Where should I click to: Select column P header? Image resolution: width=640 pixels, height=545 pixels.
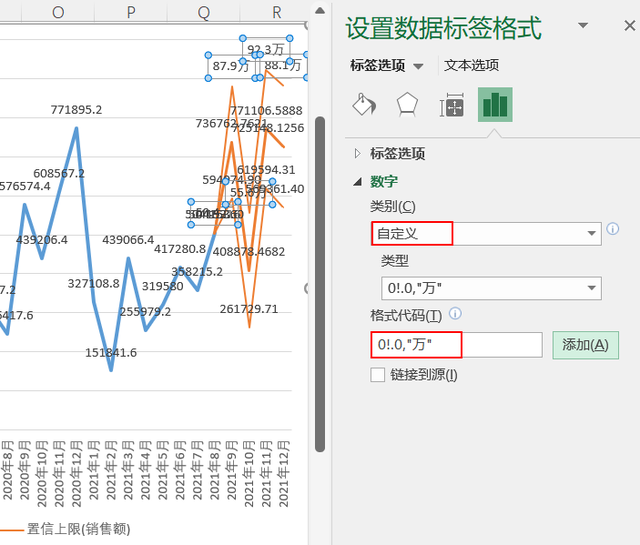pyautogui.click(x=131, y=12)
